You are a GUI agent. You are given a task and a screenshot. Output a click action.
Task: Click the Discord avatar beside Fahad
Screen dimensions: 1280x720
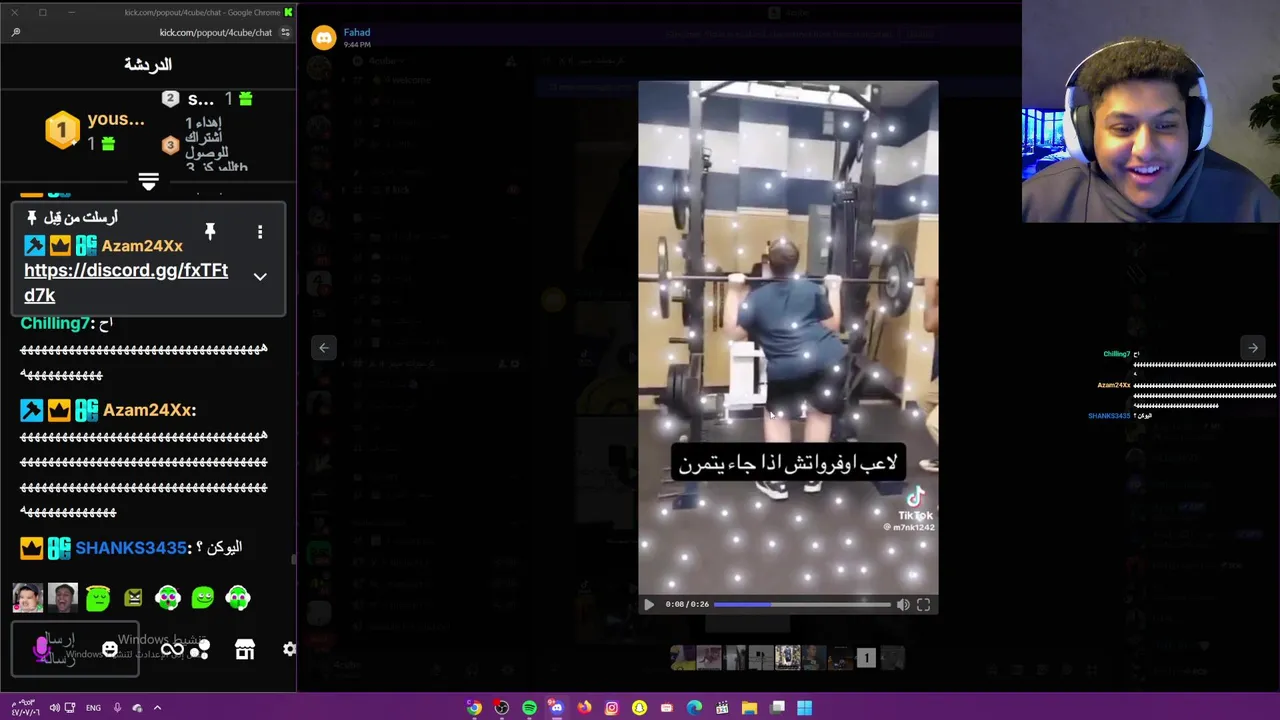coord(323,38)
